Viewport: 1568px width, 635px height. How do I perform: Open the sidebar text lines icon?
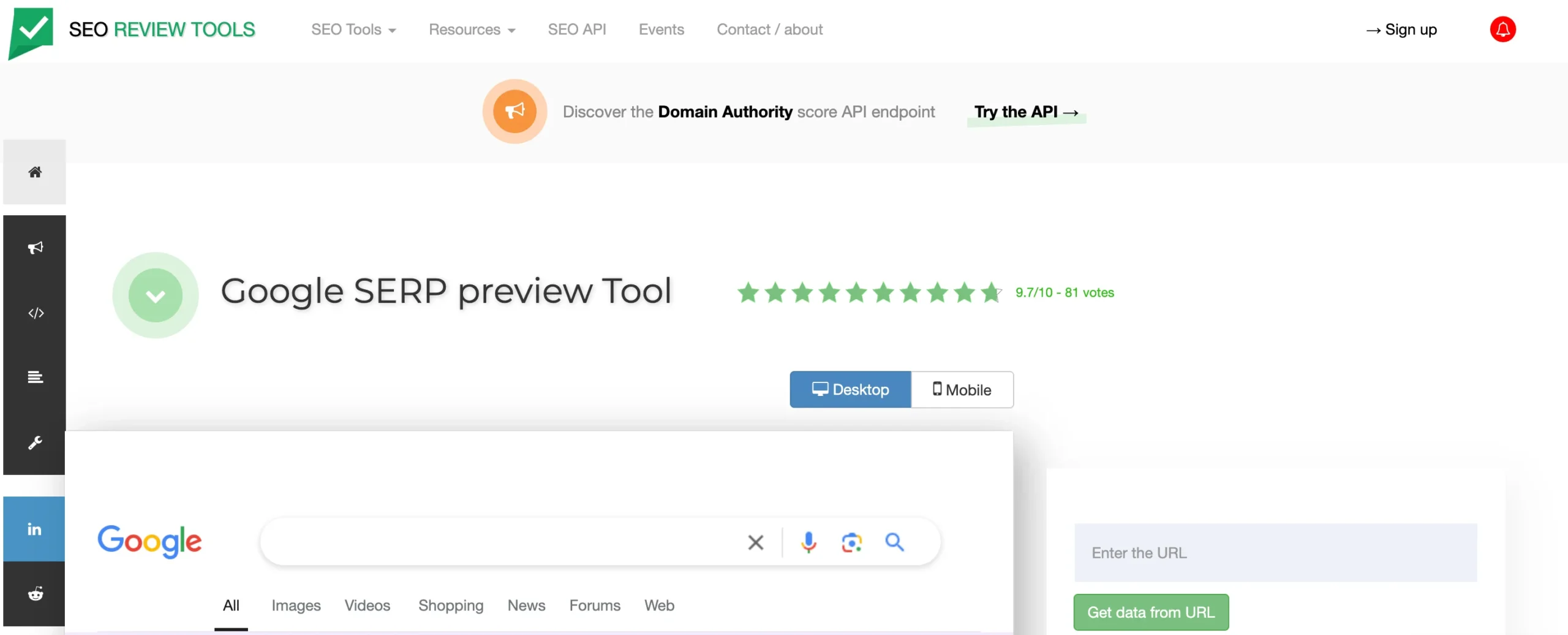(x=35, y=377)
